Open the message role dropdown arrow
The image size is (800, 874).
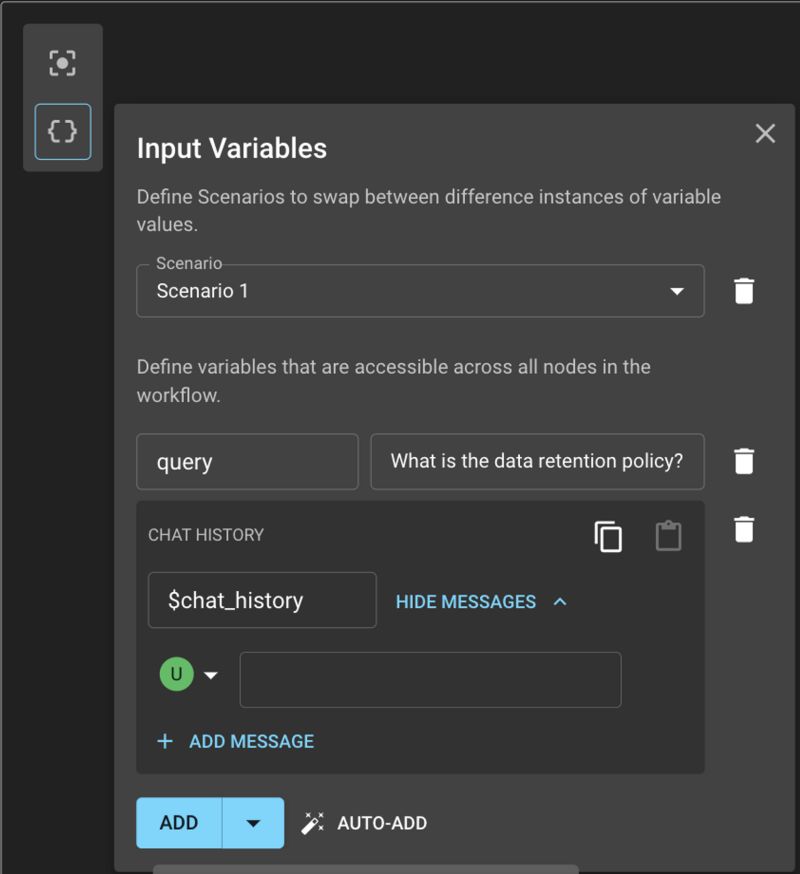[211, 675]
